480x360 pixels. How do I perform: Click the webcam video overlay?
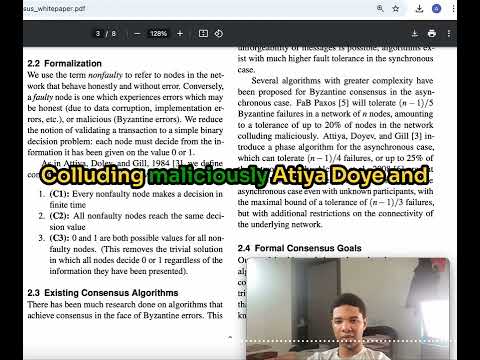click(348, 308)
